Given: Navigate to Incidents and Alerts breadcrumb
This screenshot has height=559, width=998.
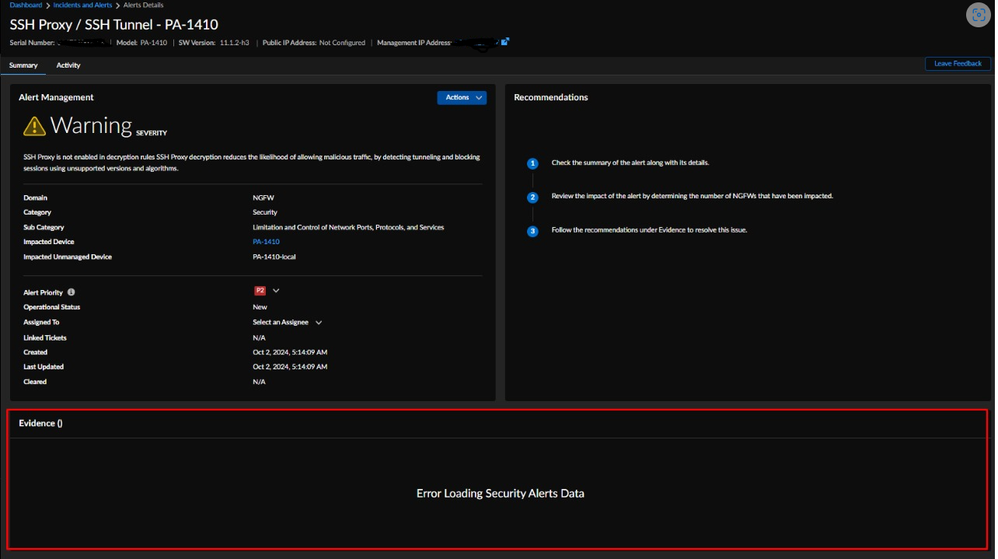Looking at the screenshot, I should click(82, 5).
